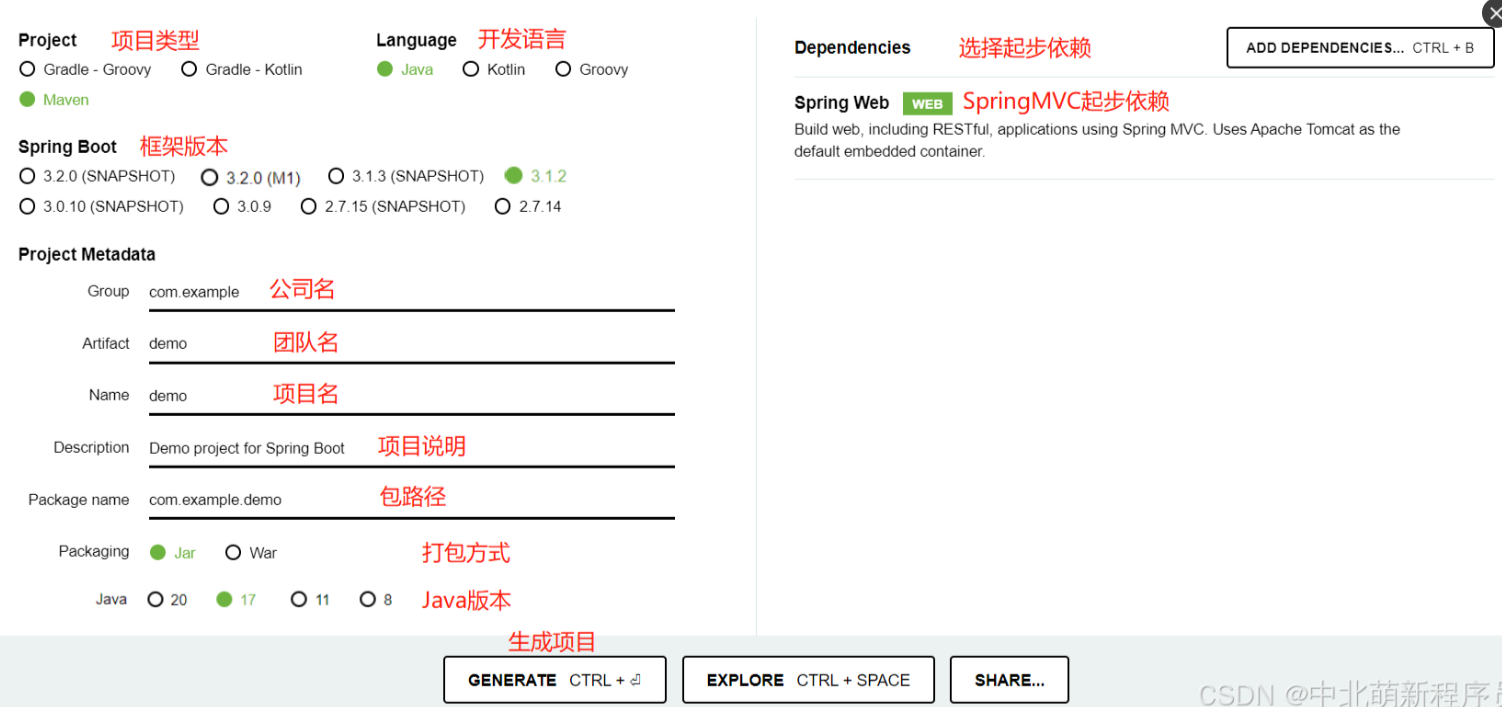Image resolution: width=1502 pixels, height=707 pixels.
Task: Select Gradle - Kotlin project type
Action: pyautogui.click(x=242, y=69)
